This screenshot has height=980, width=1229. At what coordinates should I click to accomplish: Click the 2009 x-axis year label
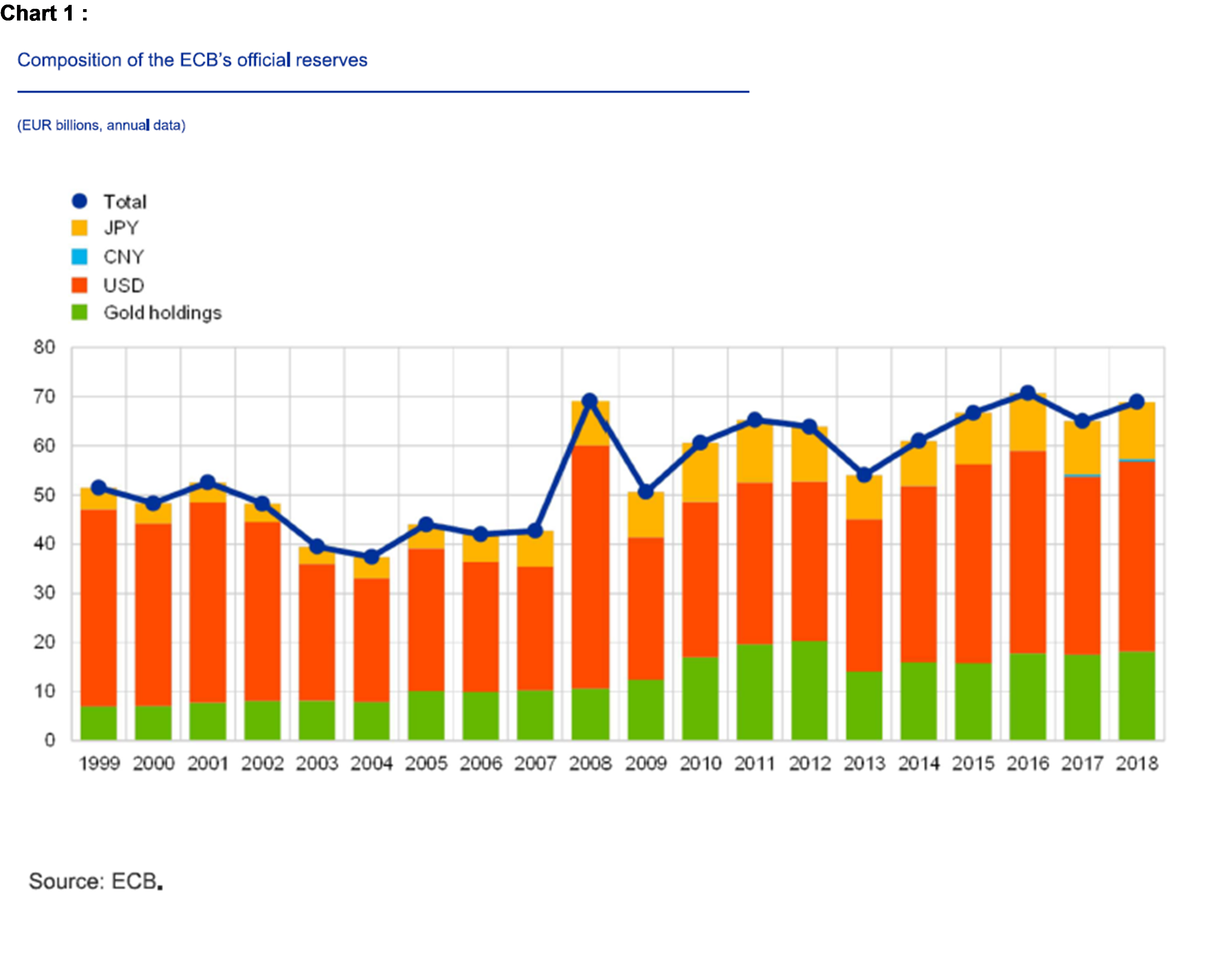tap(645, 763)
